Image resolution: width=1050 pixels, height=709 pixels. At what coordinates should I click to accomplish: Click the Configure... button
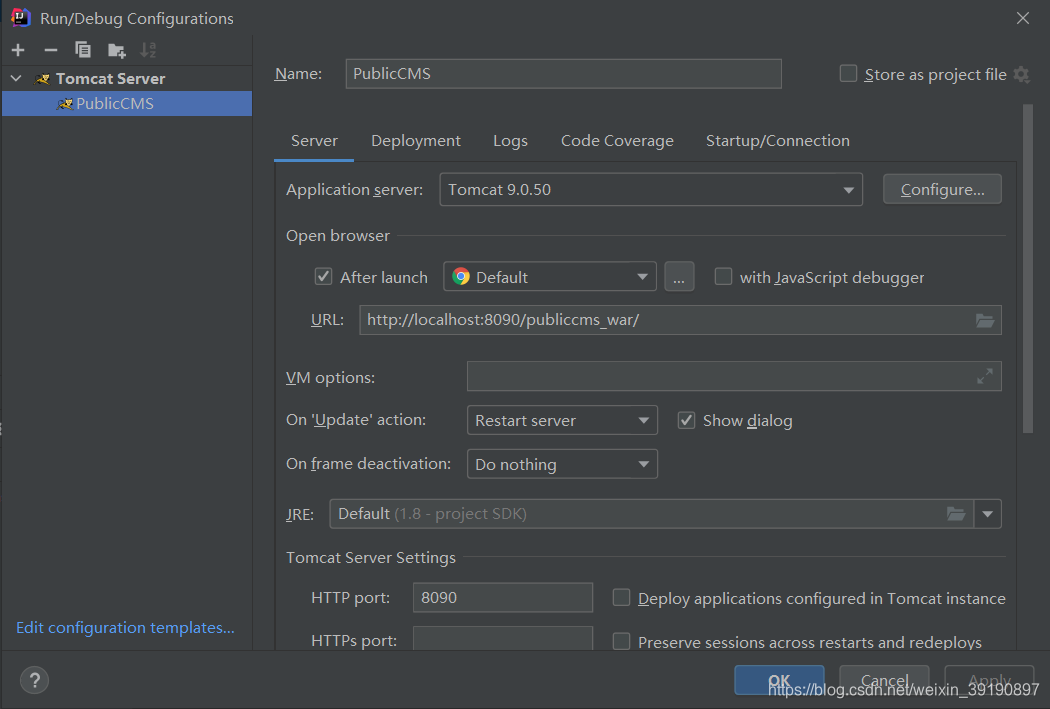(x=942, y=189)
